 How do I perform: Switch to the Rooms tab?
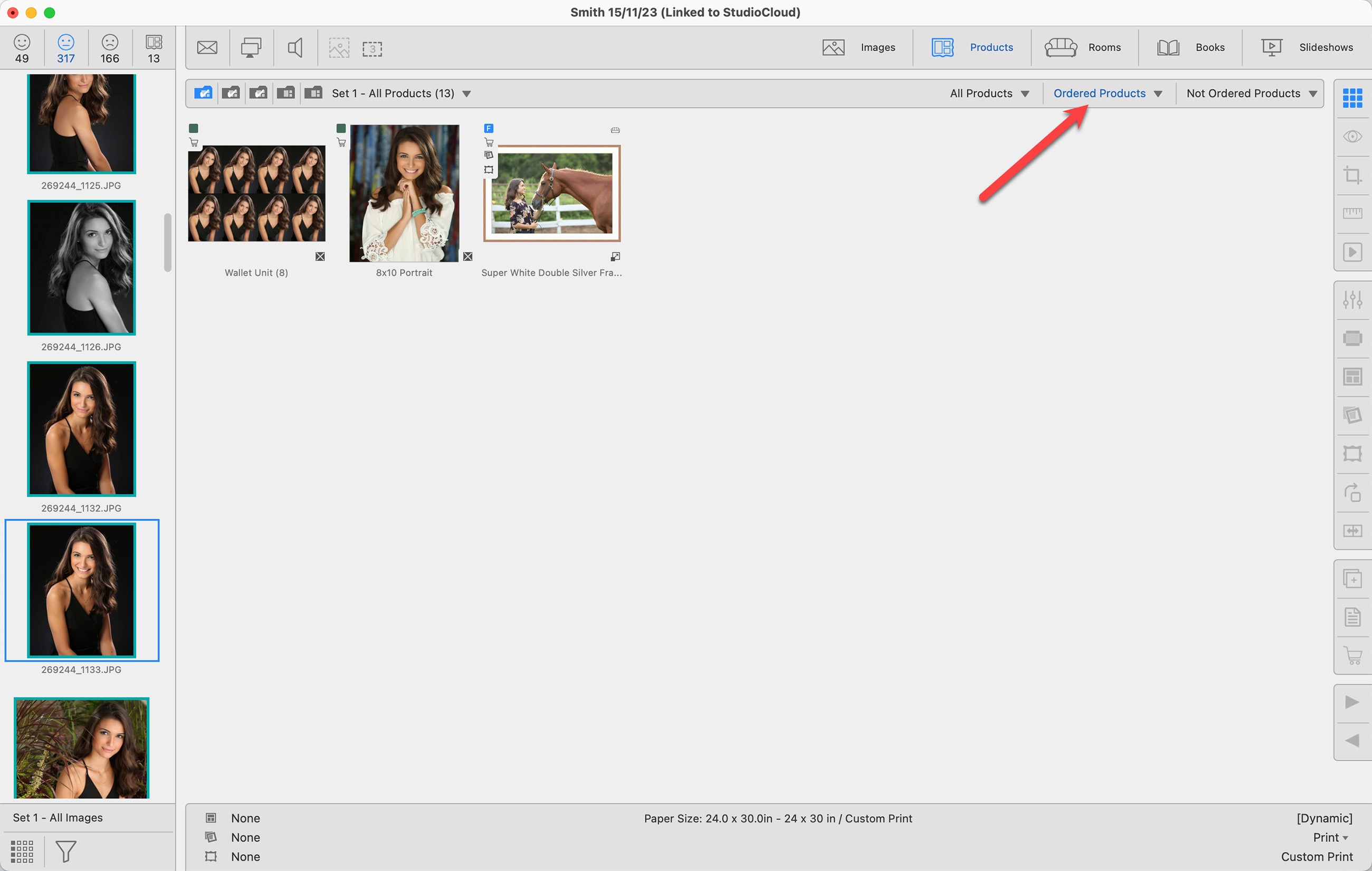(1083, 48)
